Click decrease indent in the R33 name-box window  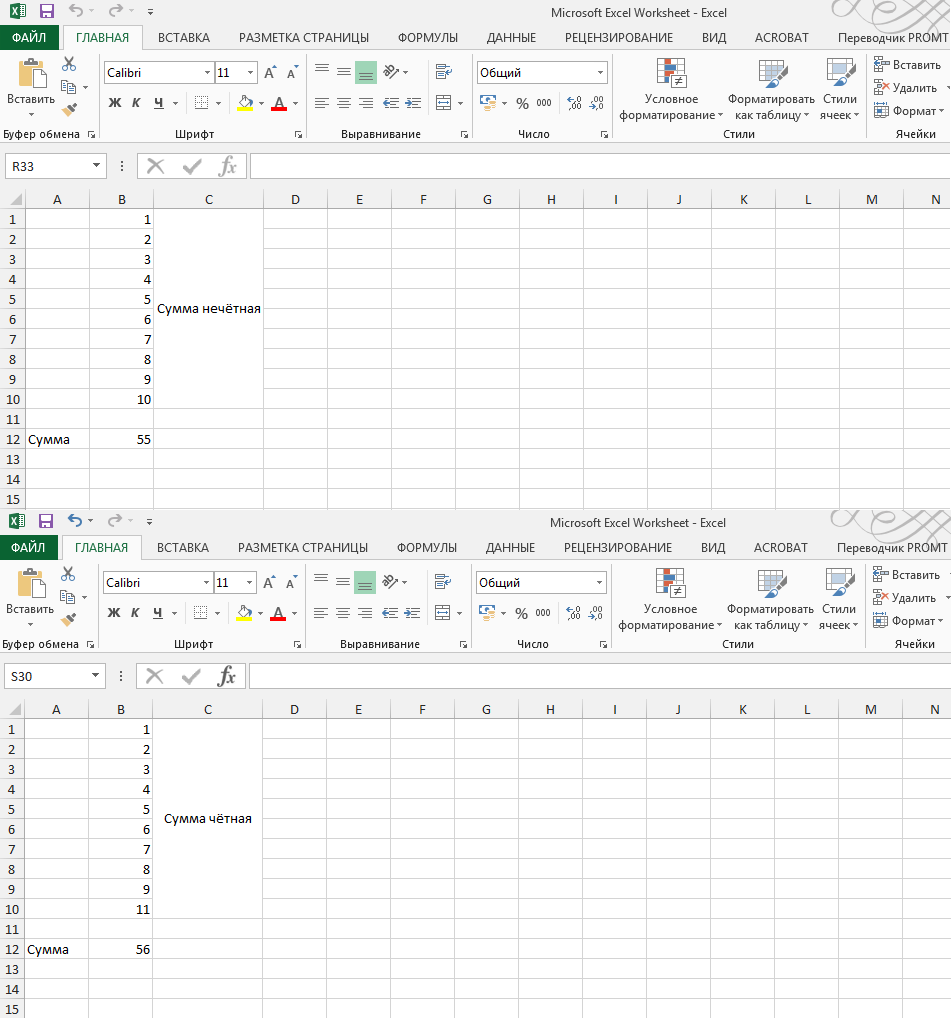[x=390, y=103]
